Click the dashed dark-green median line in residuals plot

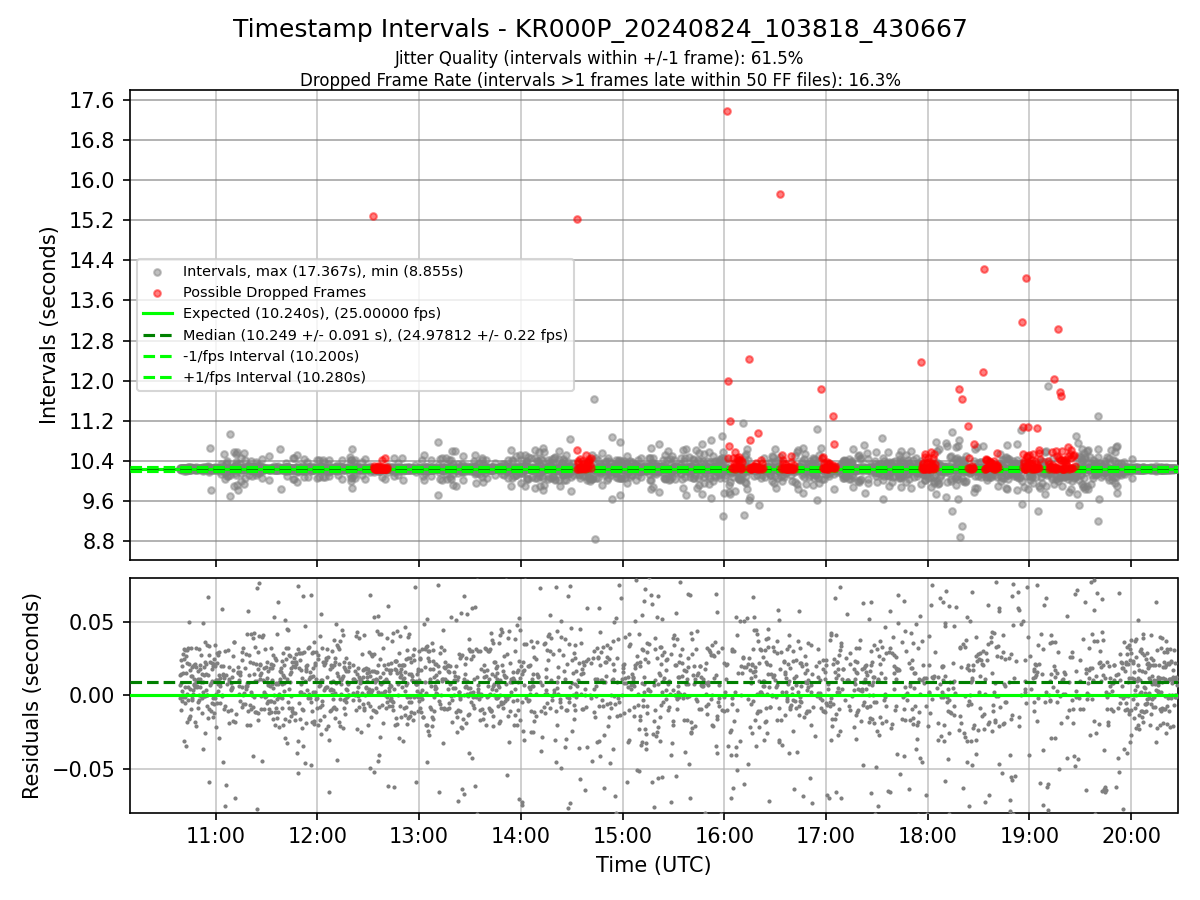click(x=654, y=682)
